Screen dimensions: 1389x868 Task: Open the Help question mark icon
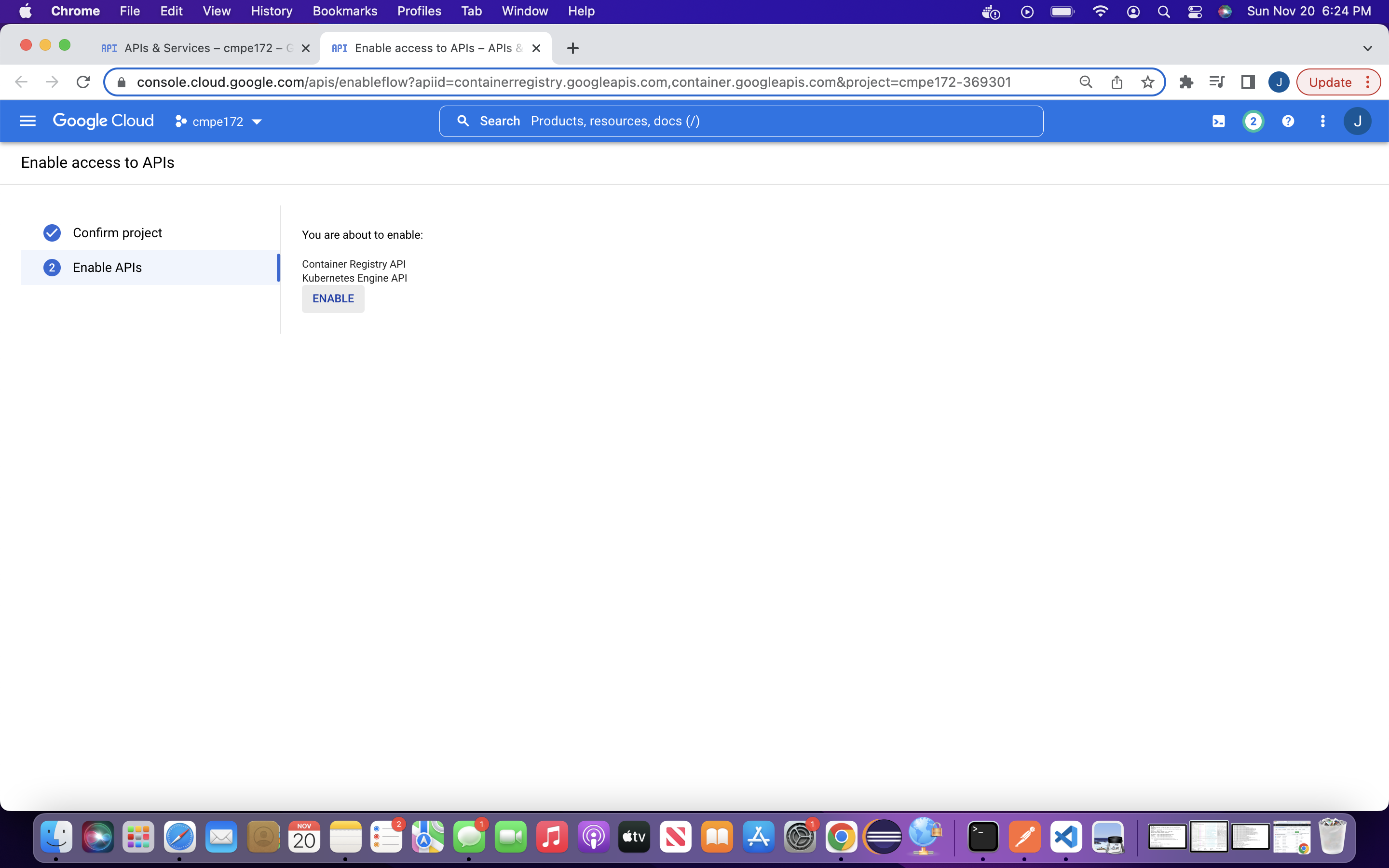click(x=1288, y=121)
